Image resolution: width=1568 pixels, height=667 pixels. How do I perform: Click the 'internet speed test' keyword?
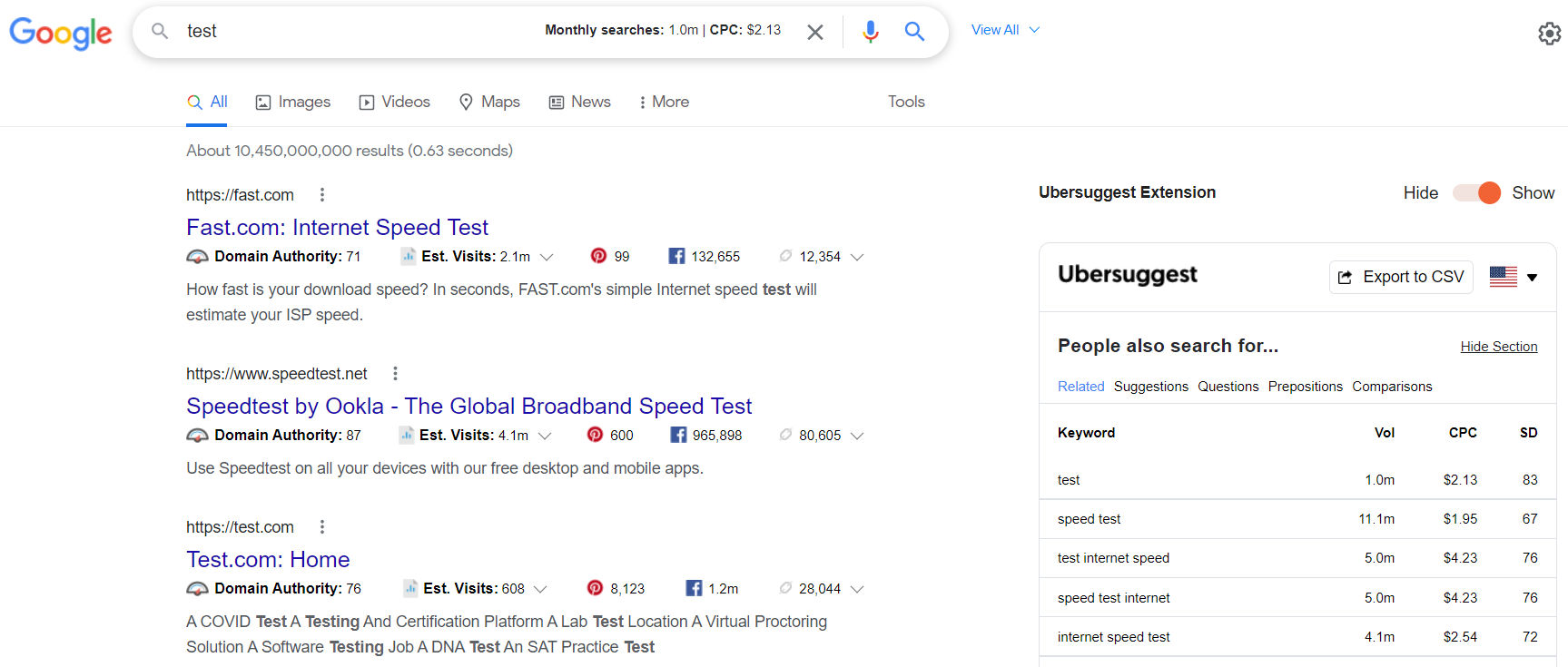coord(1113,637)
